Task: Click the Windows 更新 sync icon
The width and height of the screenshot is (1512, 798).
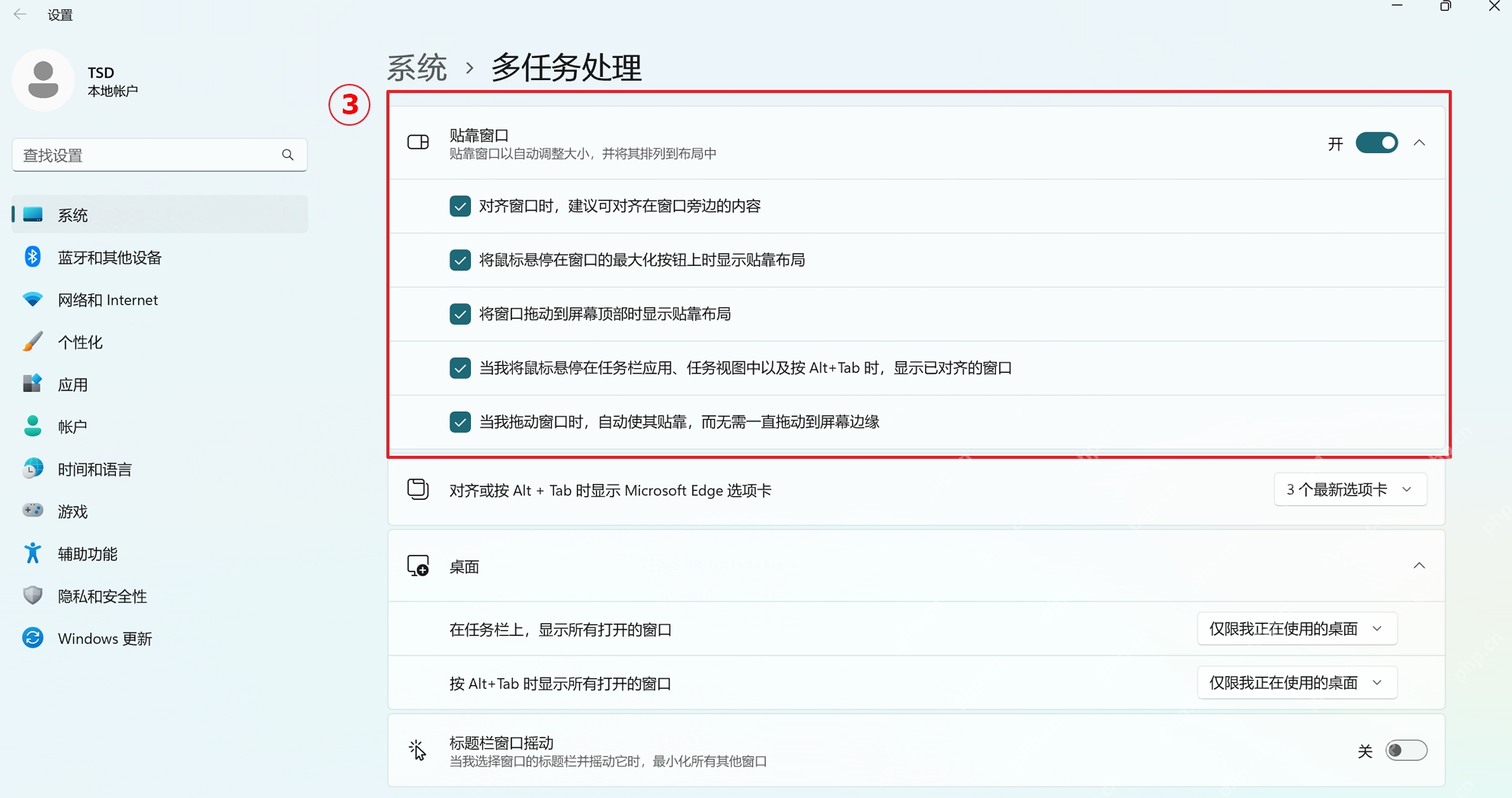Action: click(33, 638)
